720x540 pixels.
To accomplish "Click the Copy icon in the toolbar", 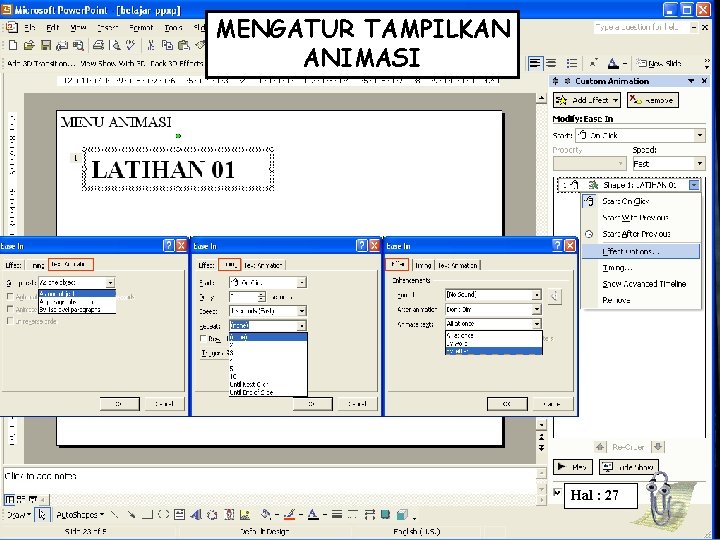I will point(167,45).
